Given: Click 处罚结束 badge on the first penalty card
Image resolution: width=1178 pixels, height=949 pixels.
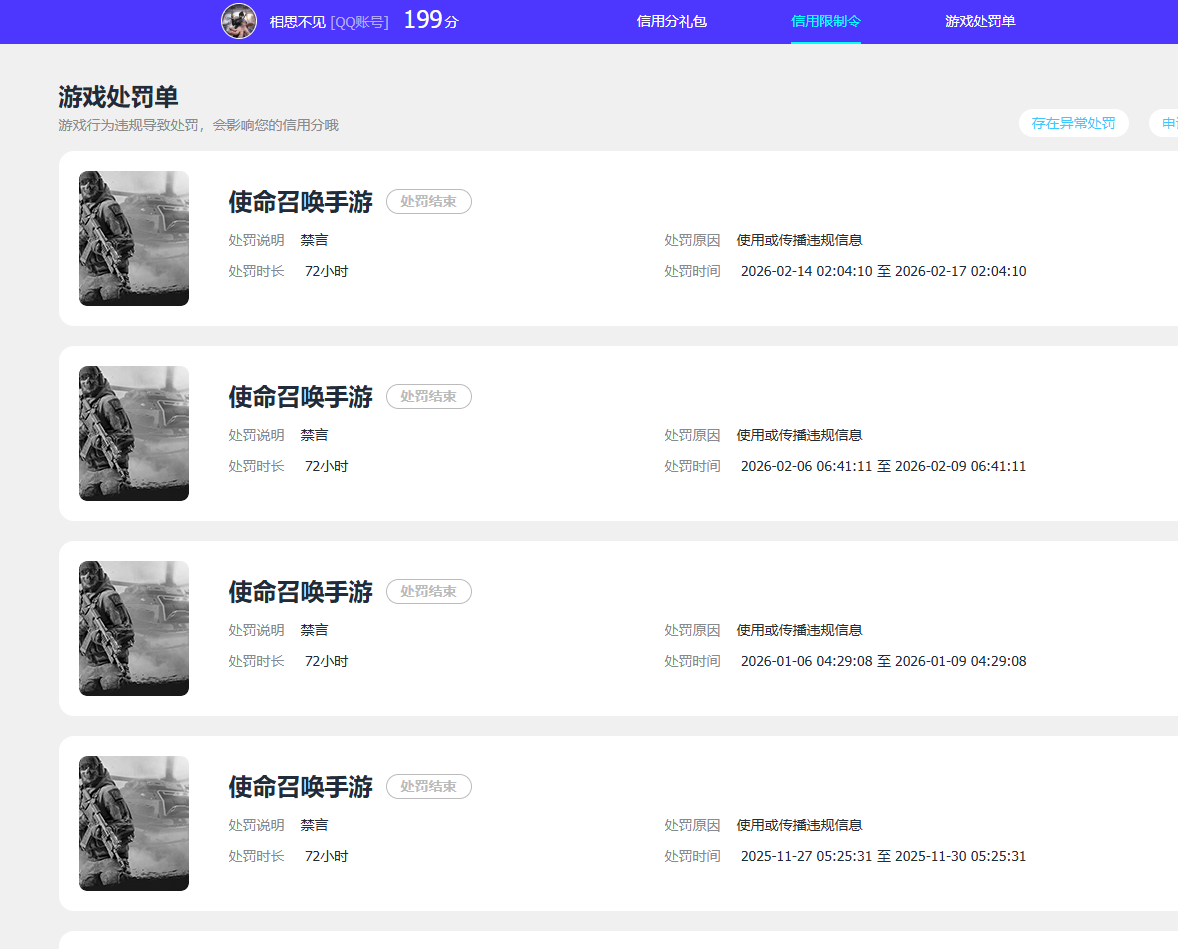Looking at the screenshot, I should pos(429,201).
